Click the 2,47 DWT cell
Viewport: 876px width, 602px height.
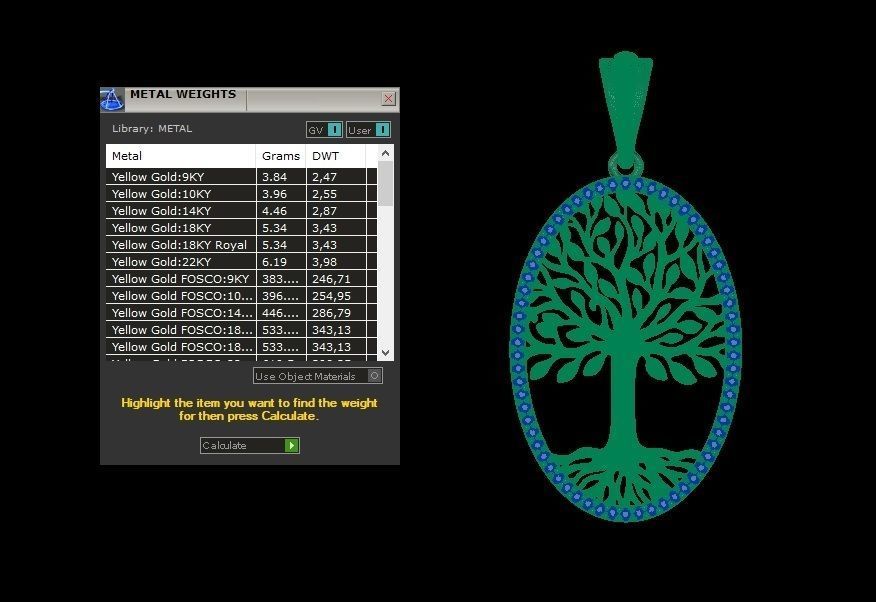tap(336, 176)
